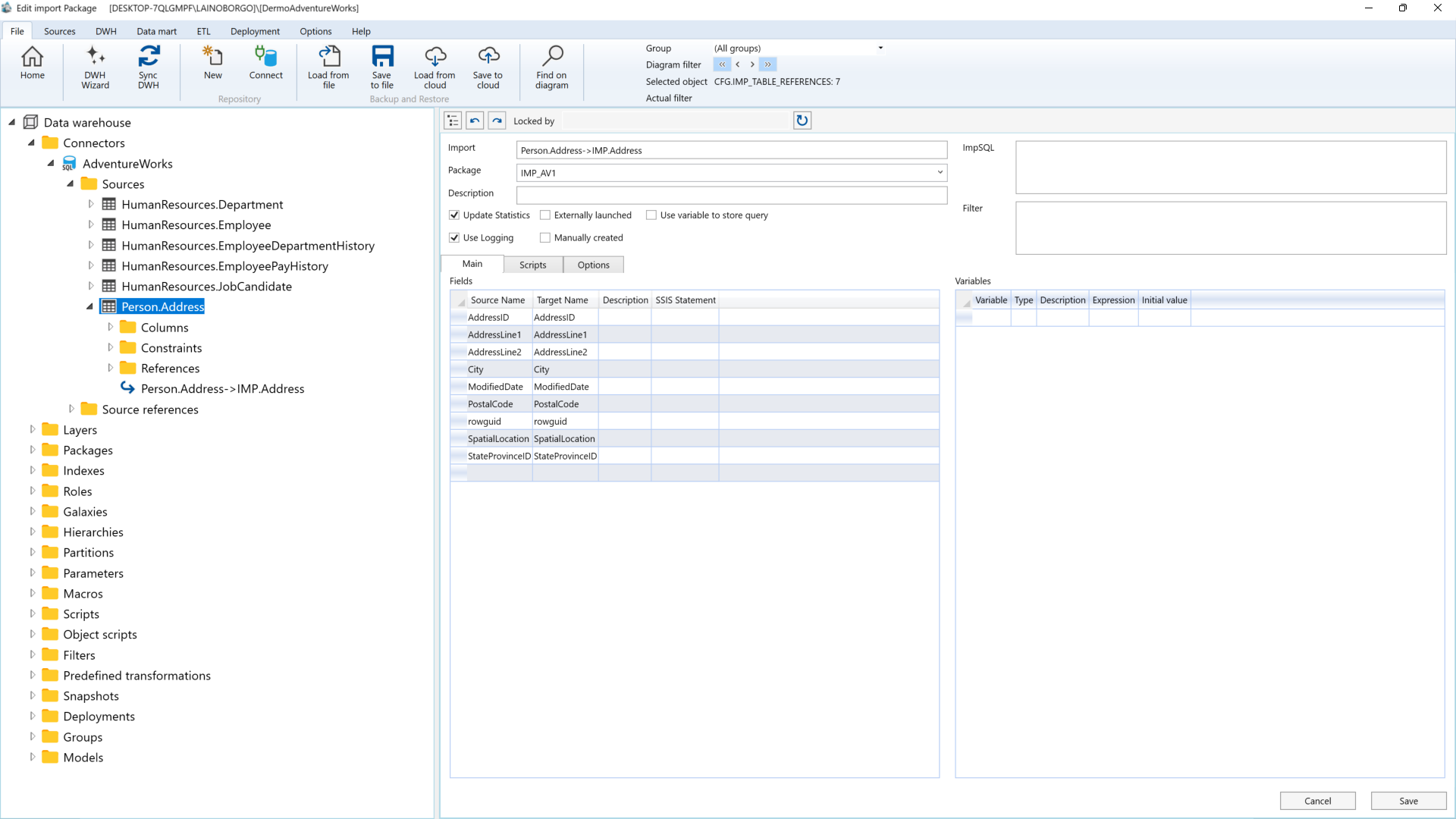This screenshot has height=819, width=1456.
Task: Click the Save button
Action: pyautogui.click(x=1408, y=801)
